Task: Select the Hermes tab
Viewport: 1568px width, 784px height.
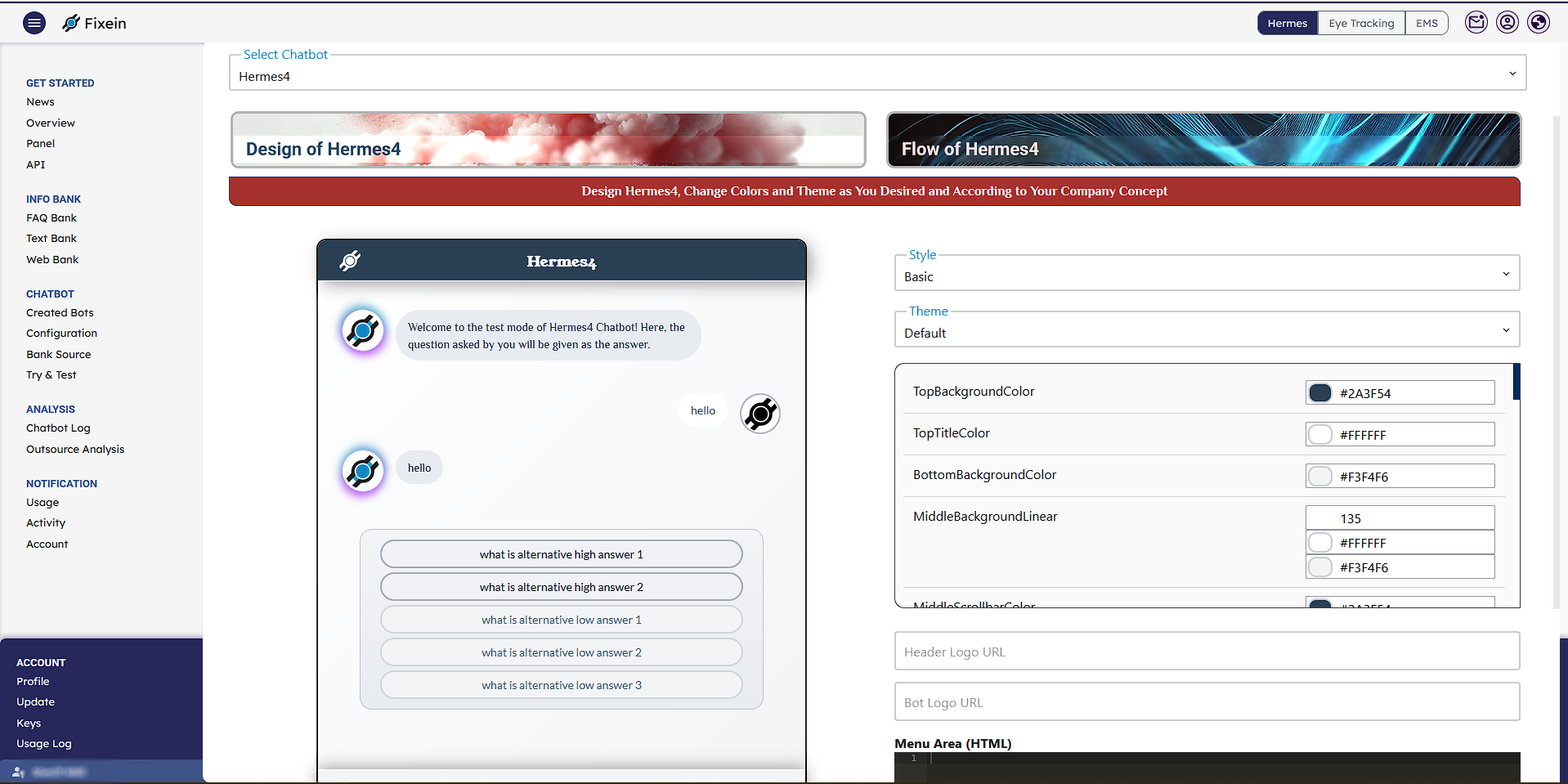Action: pos(1287,23)
